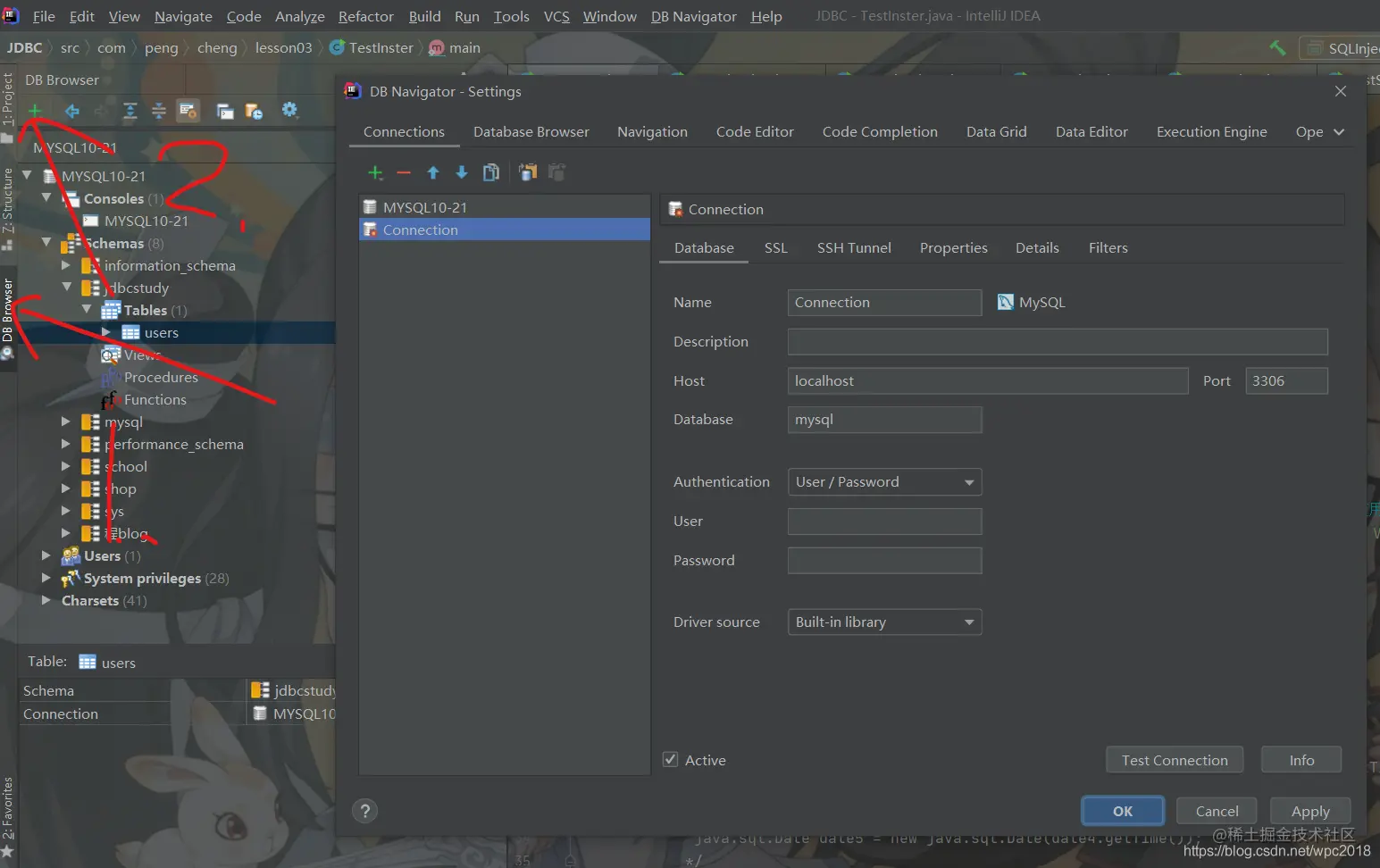The image size is (1380, 868).
Task: Open the Refactor menu
Action: coord(366,16)
